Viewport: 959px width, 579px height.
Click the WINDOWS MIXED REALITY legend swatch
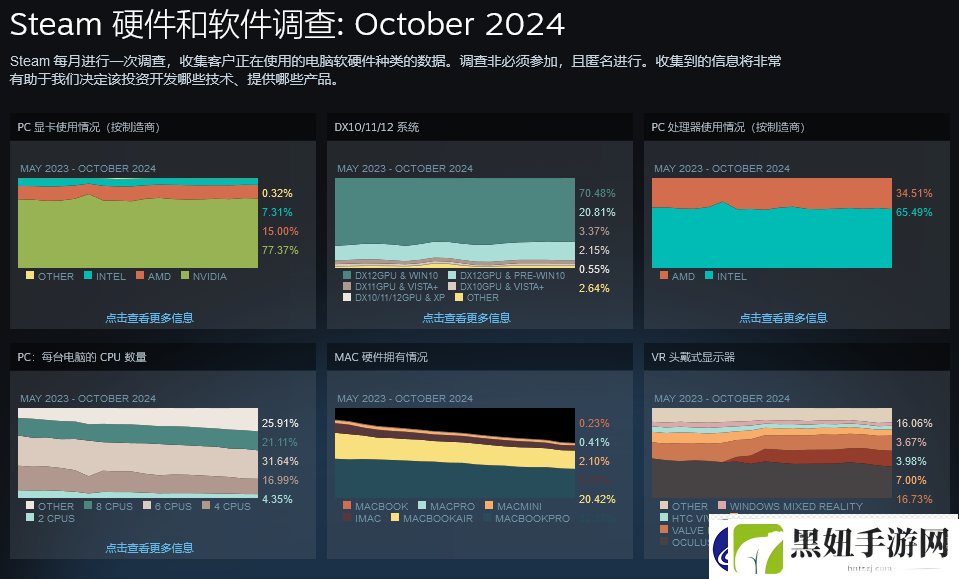pos(722,505)
